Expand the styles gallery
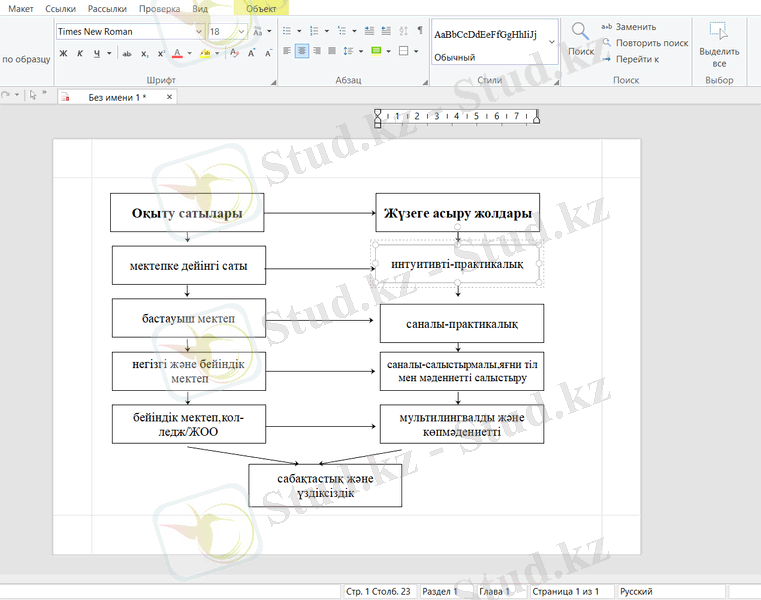Screen dimensions: 761x600 click(x=552, y=42)
